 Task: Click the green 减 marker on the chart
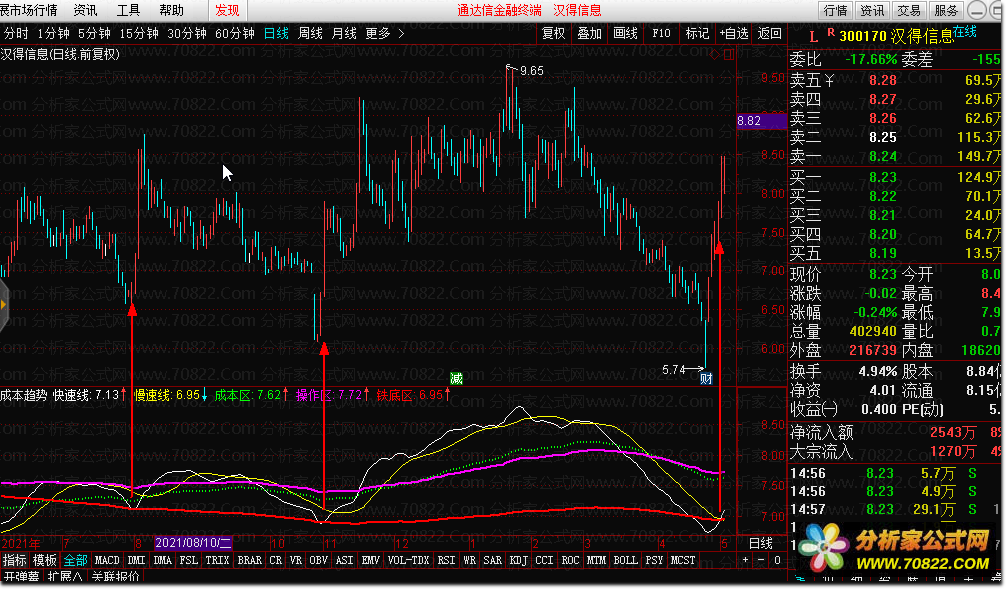click(x=457, y=378)
